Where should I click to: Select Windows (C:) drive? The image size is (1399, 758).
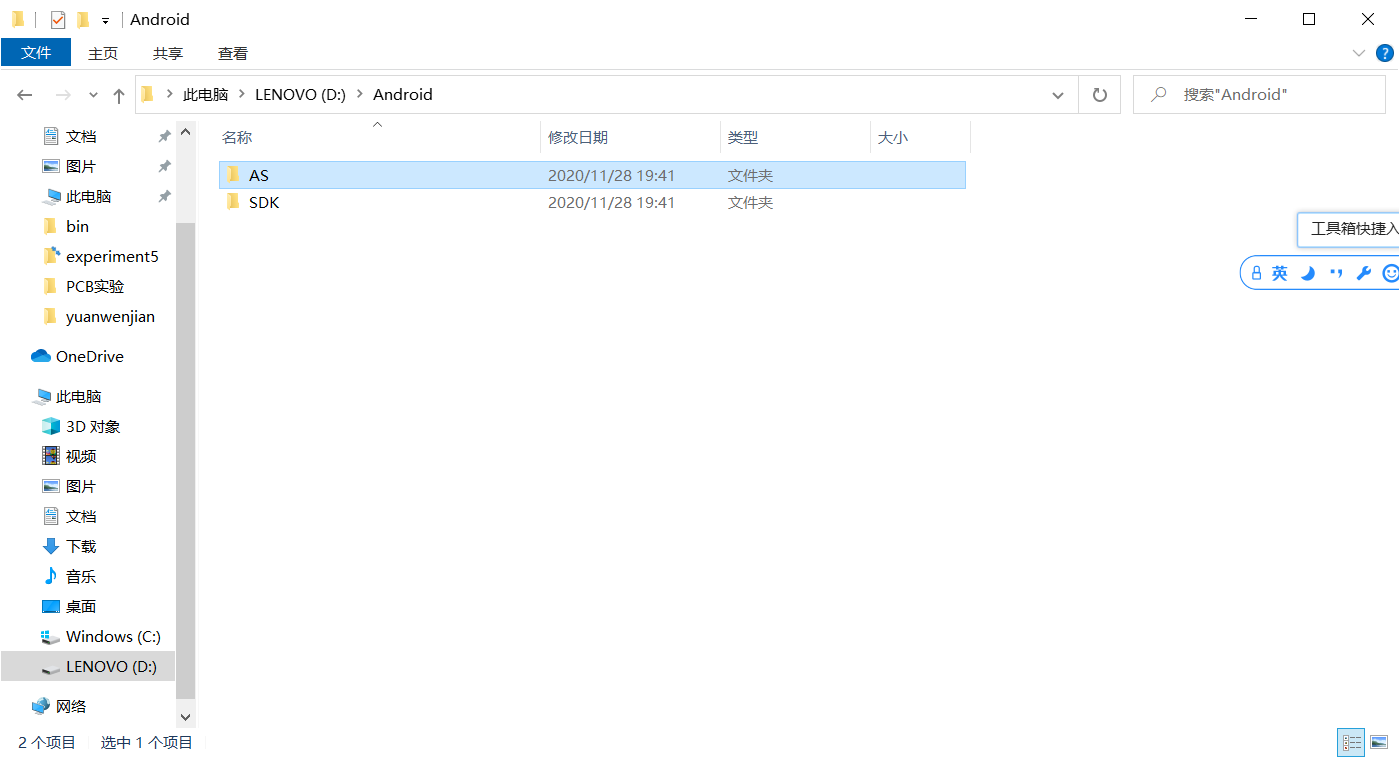pyautogui.click(x=113, y=636)
